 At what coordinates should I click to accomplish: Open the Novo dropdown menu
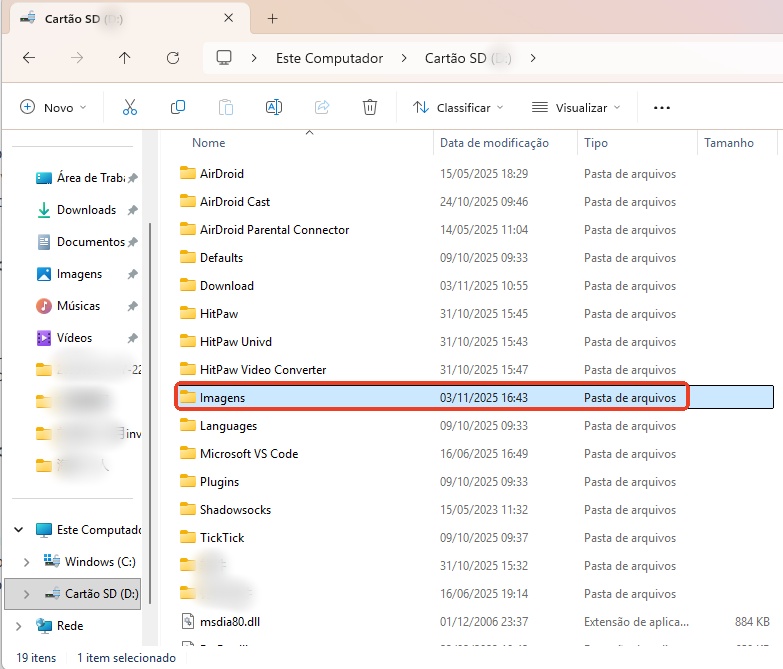coord(54,107)
